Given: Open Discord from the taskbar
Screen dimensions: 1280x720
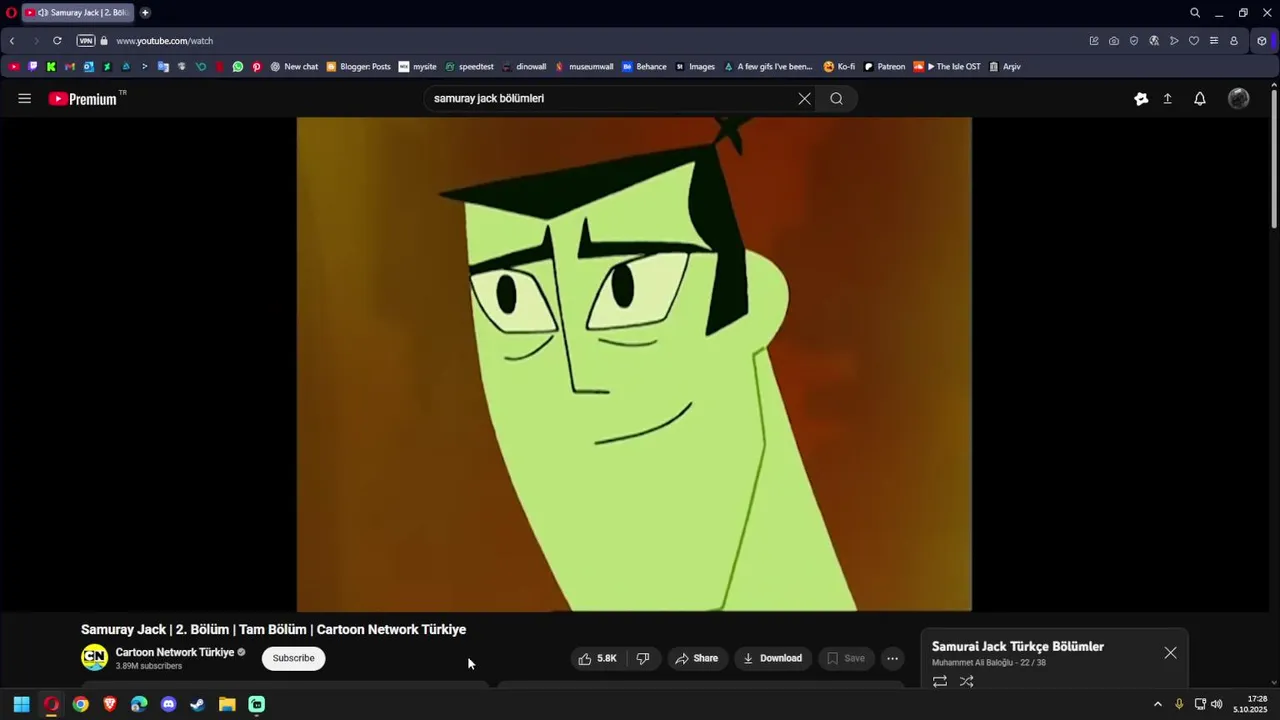Looking at the screenshot, I should pyautogui.click(x=168, y=704).
